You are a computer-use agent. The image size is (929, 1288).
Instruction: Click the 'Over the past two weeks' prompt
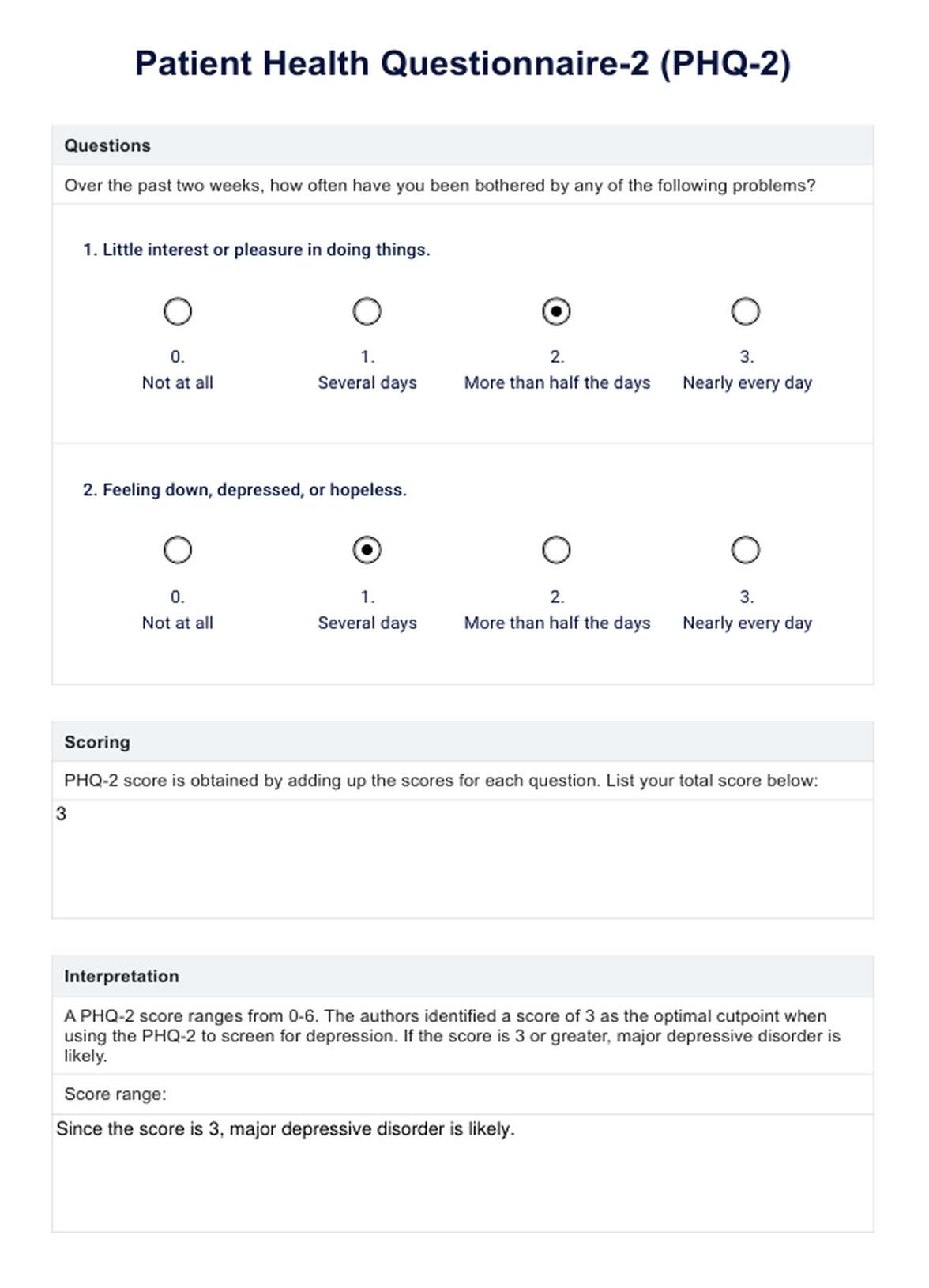[439, 186]
